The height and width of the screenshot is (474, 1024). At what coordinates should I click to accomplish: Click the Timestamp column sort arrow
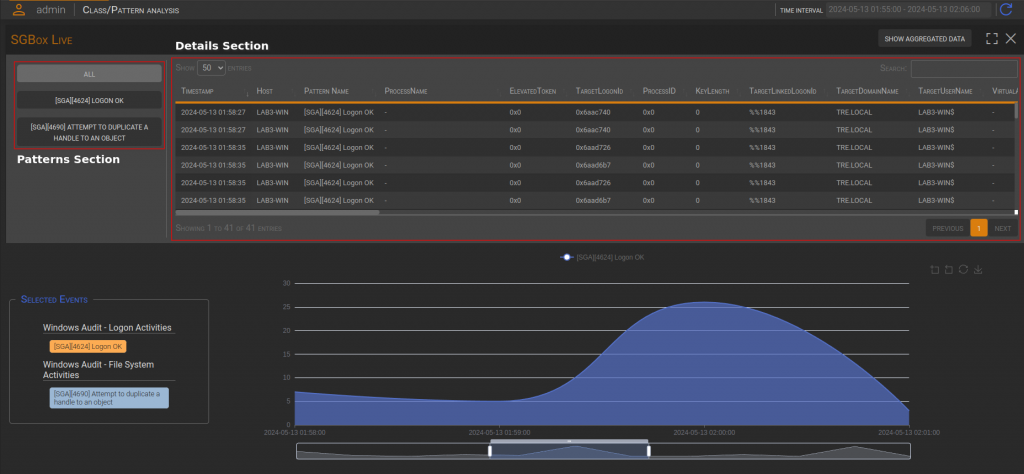tap(247, 92)
